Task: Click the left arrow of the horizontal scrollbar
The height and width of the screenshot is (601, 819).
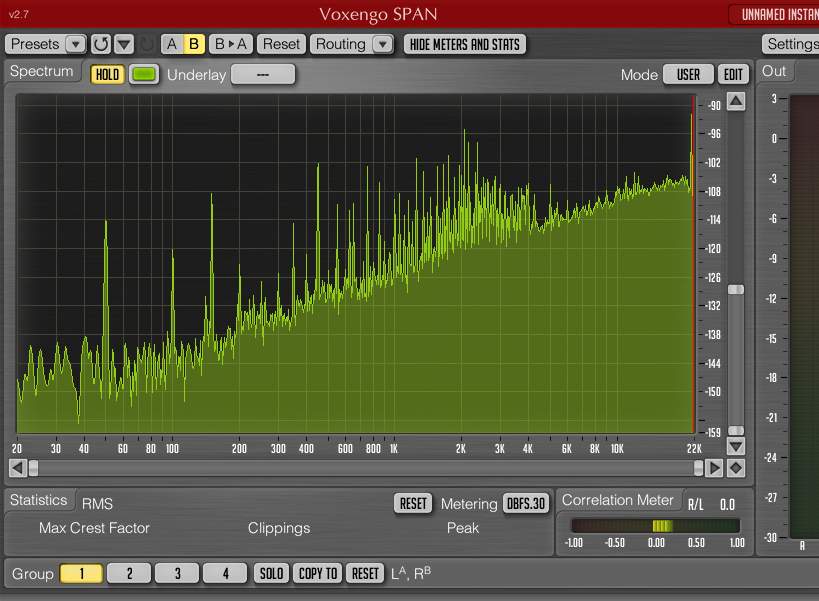Action: (17, 468)
